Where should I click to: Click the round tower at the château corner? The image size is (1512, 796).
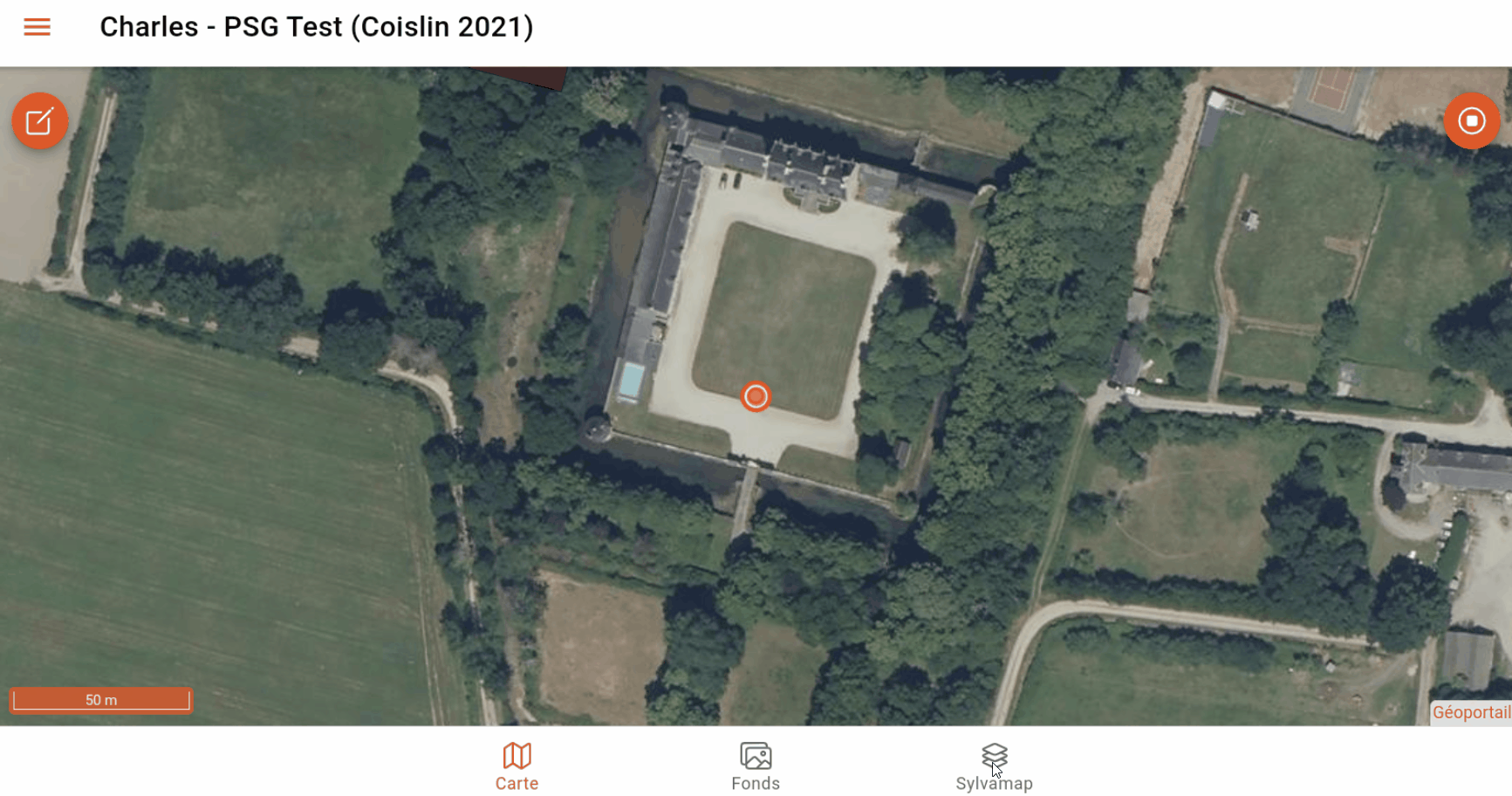pos(598,429)
